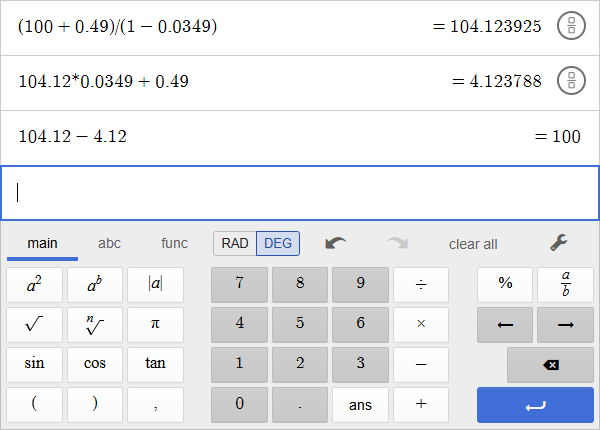Insert the tan function
600x430 pixels.
[x=155, y=365]
